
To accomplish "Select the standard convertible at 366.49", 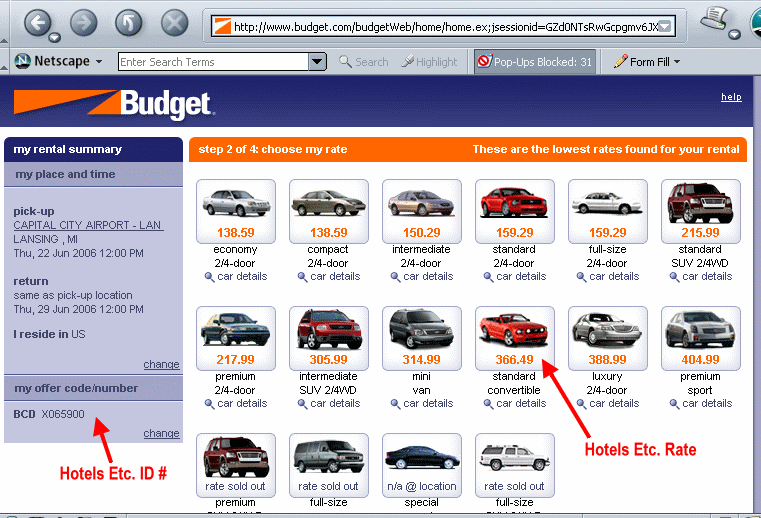I will 515,338.
